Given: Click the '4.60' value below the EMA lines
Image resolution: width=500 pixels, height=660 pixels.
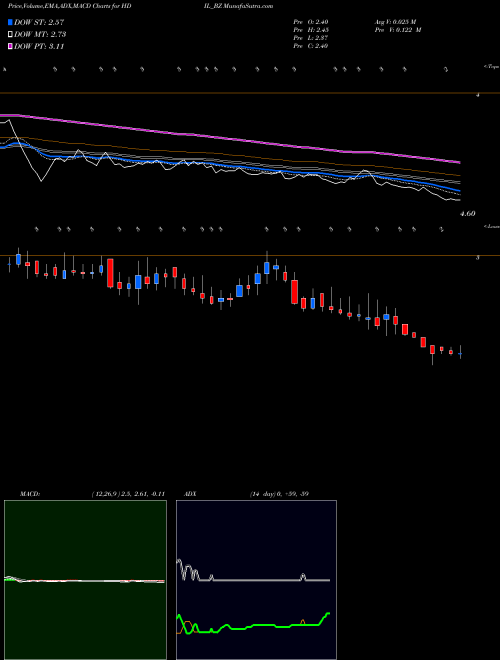Looking at the screenshot, I should [468, 214].
